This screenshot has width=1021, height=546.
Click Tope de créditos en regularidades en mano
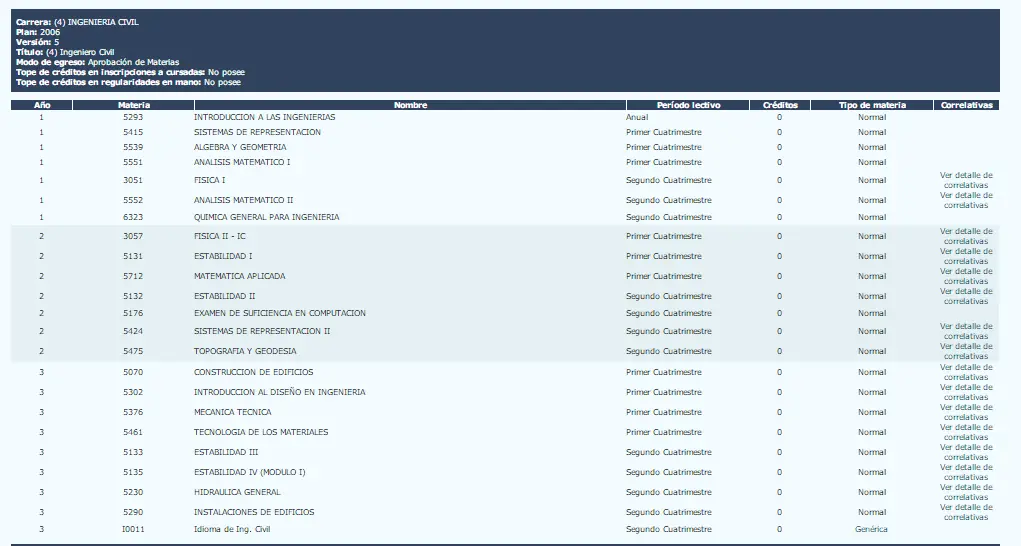(128, 83)
